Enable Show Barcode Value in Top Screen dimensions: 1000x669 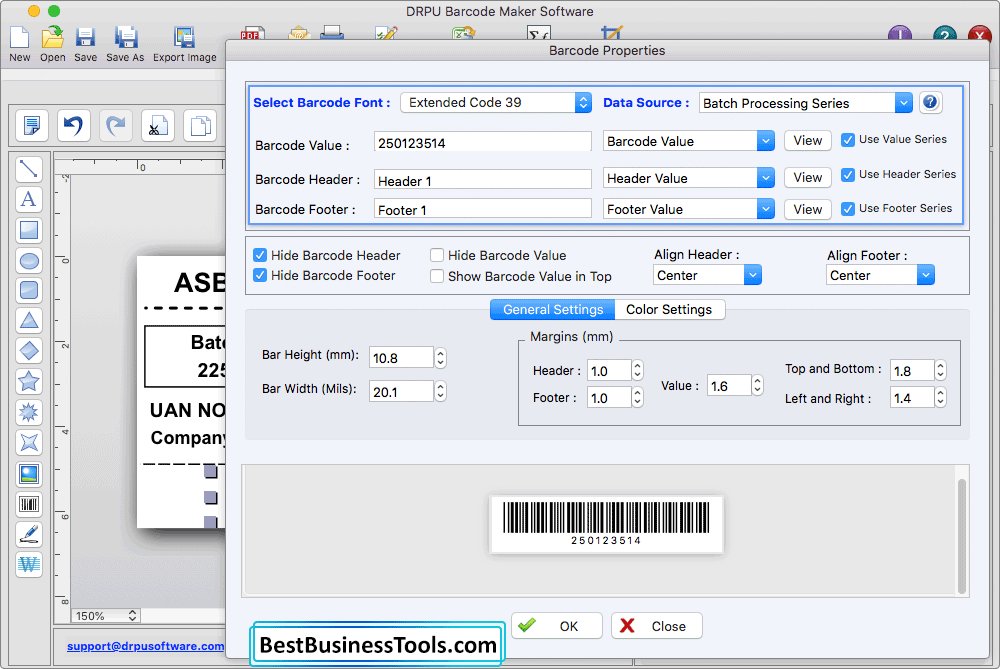click(437, 276)
